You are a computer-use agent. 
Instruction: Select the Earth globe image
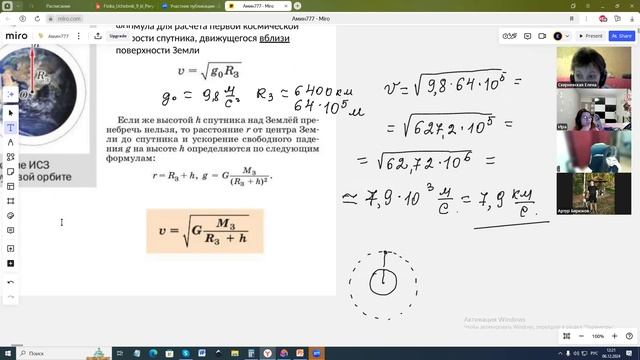coord(38,91)
